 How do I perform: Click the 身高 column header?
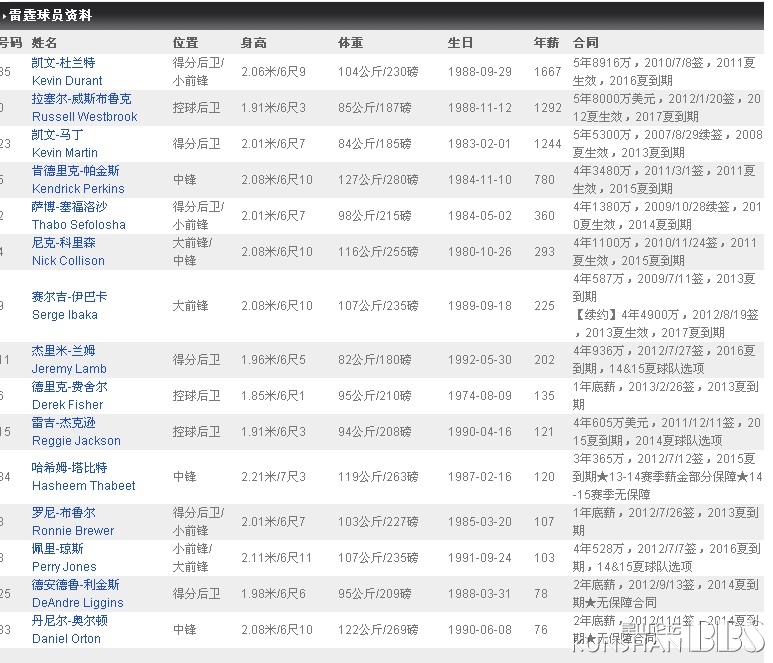tap(253, 43)
